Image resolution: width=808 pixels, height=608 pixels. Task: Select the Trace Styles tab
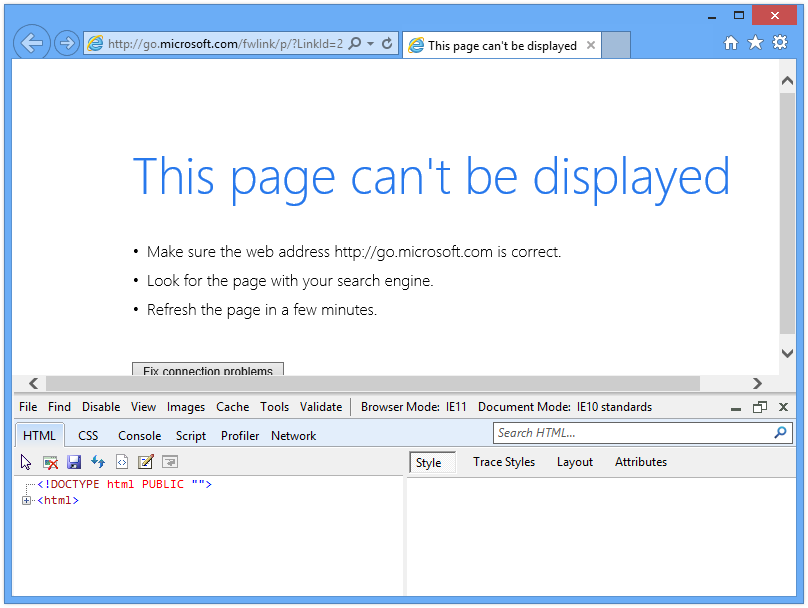504,462
